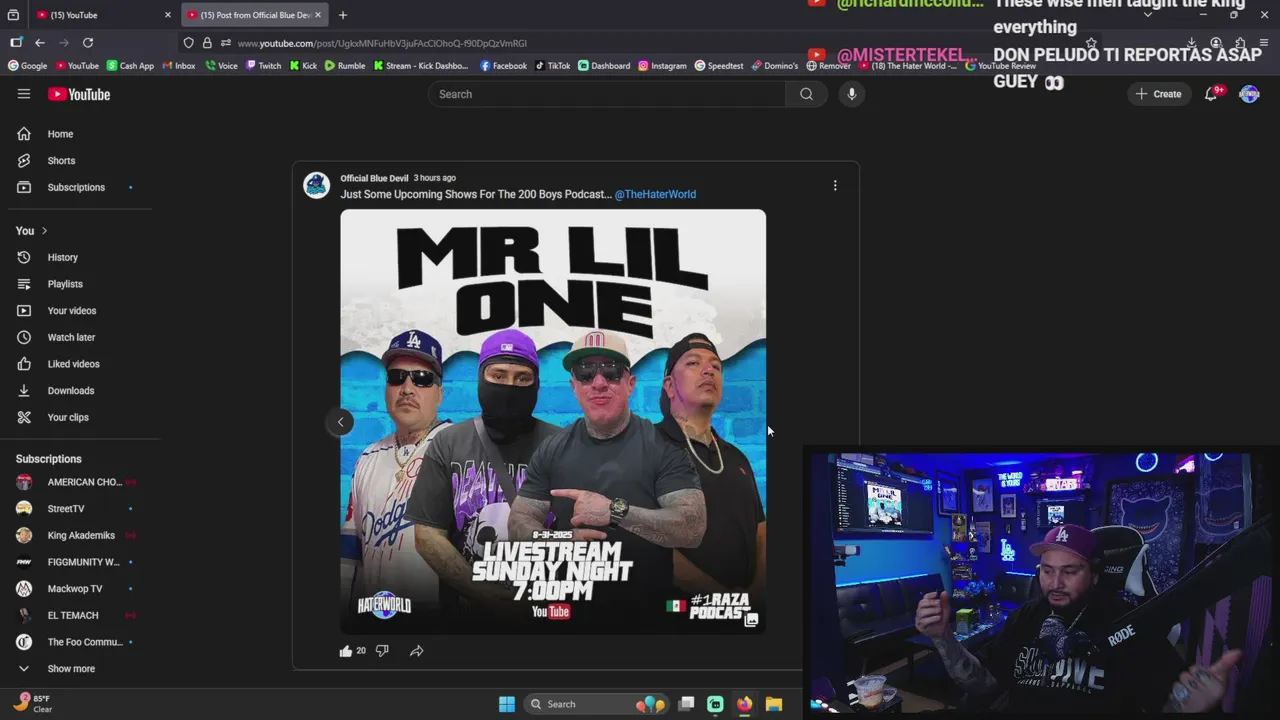The height and width of the screenshot is (720, 1280).
Task: Show previous image in post carousel
Action: [340, 422]
